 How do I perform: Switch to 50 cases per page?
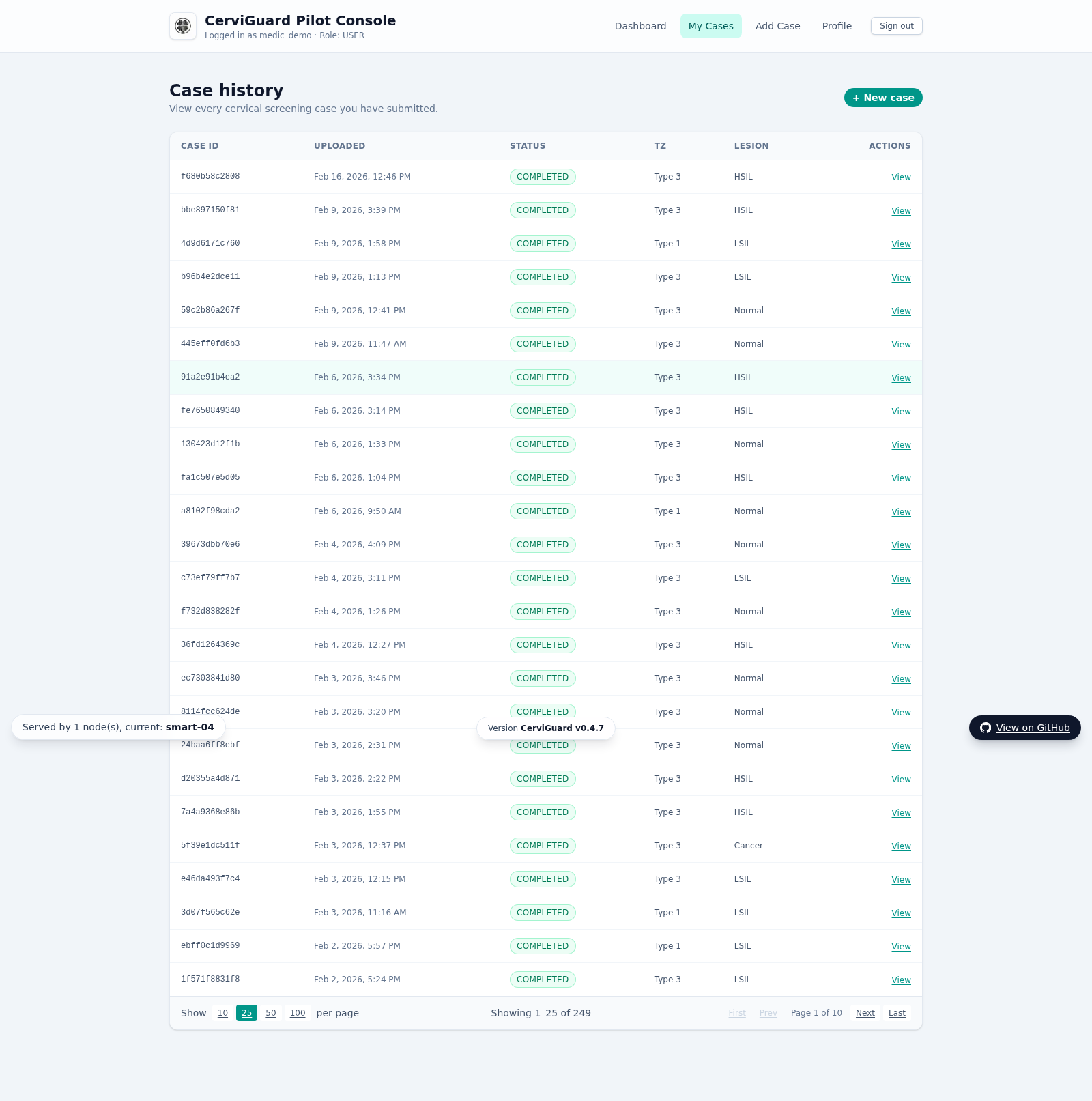pos(270,1013)
